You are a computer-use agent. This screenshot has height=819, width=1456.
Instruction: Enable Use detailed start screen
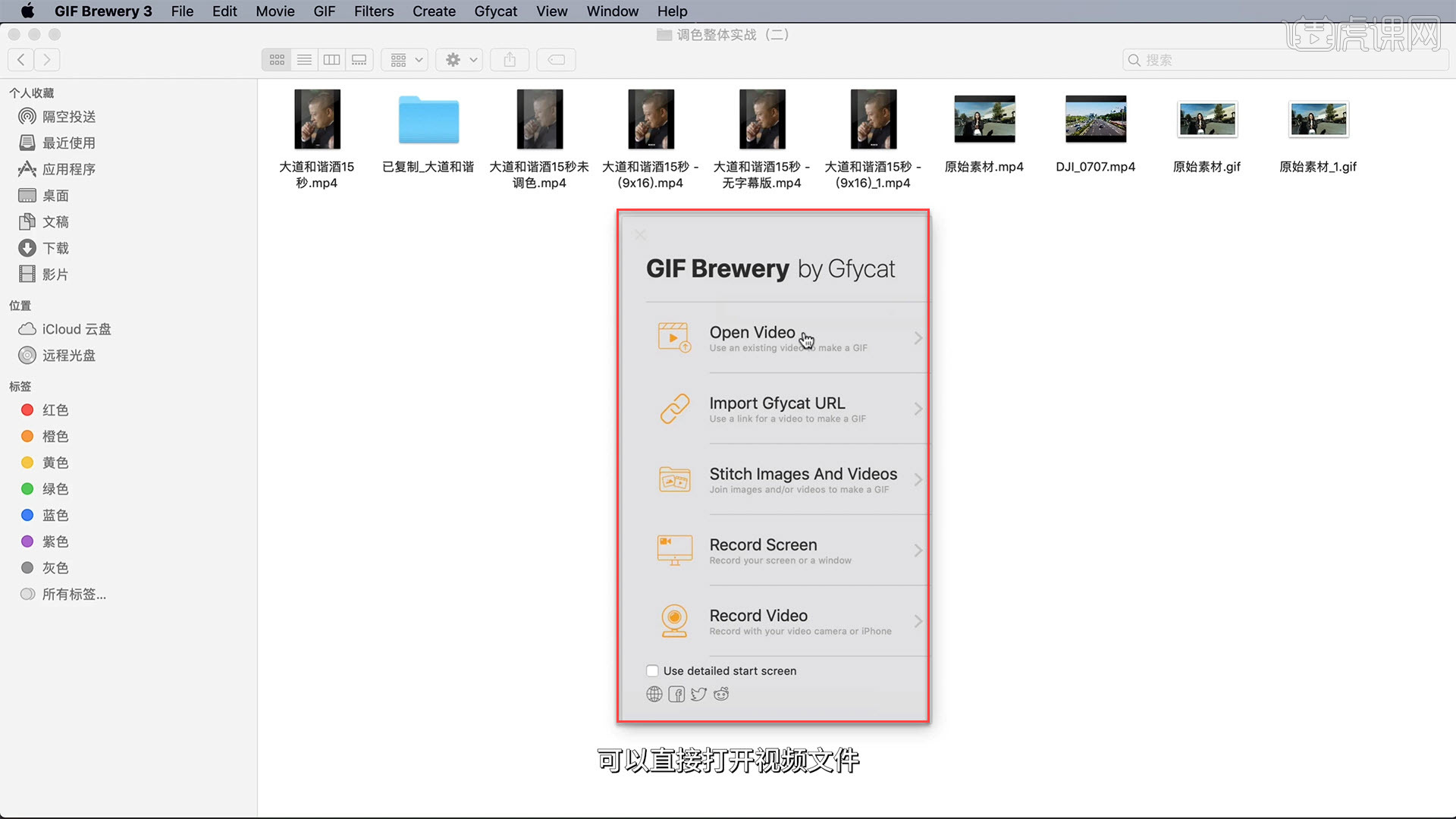coord(652,670)
